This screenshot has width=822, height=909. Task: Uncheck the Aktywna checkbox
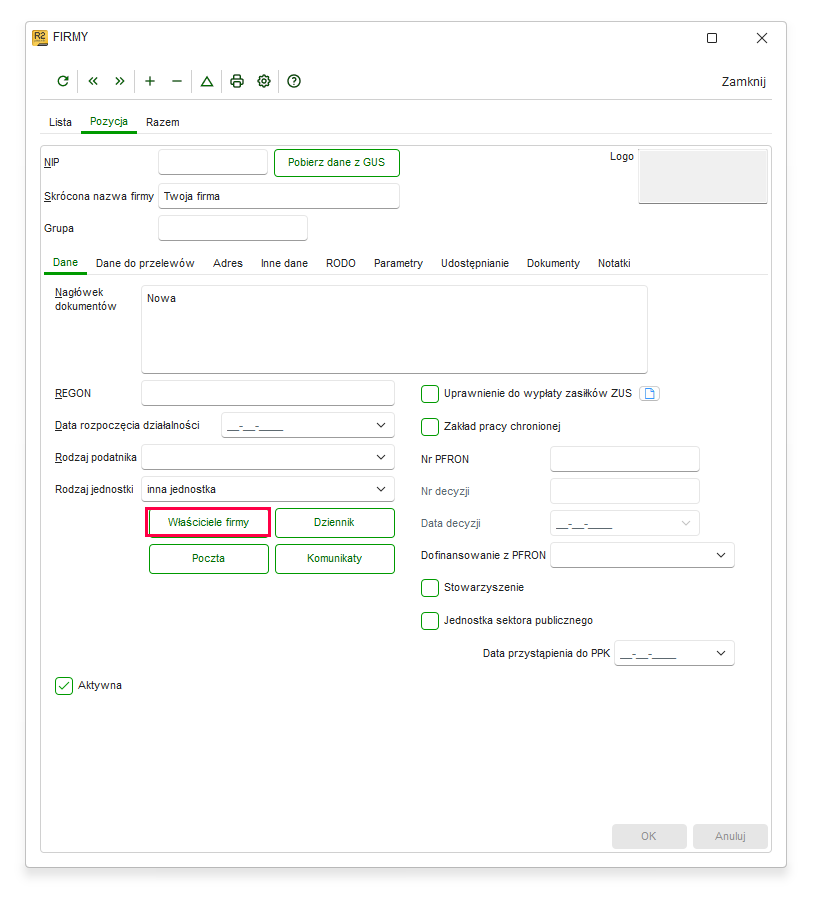tap(64, 686)
